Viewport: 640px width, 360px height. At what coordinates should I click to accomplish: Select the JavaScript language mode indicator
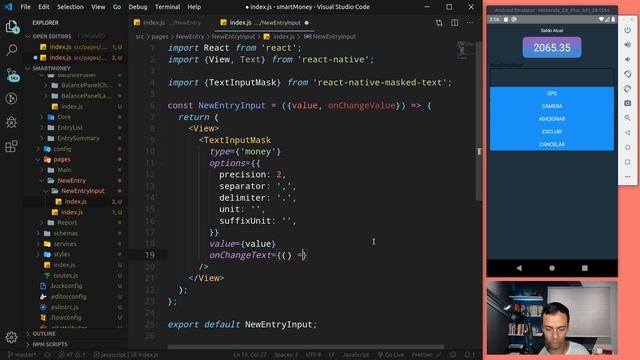coord(356,355)
